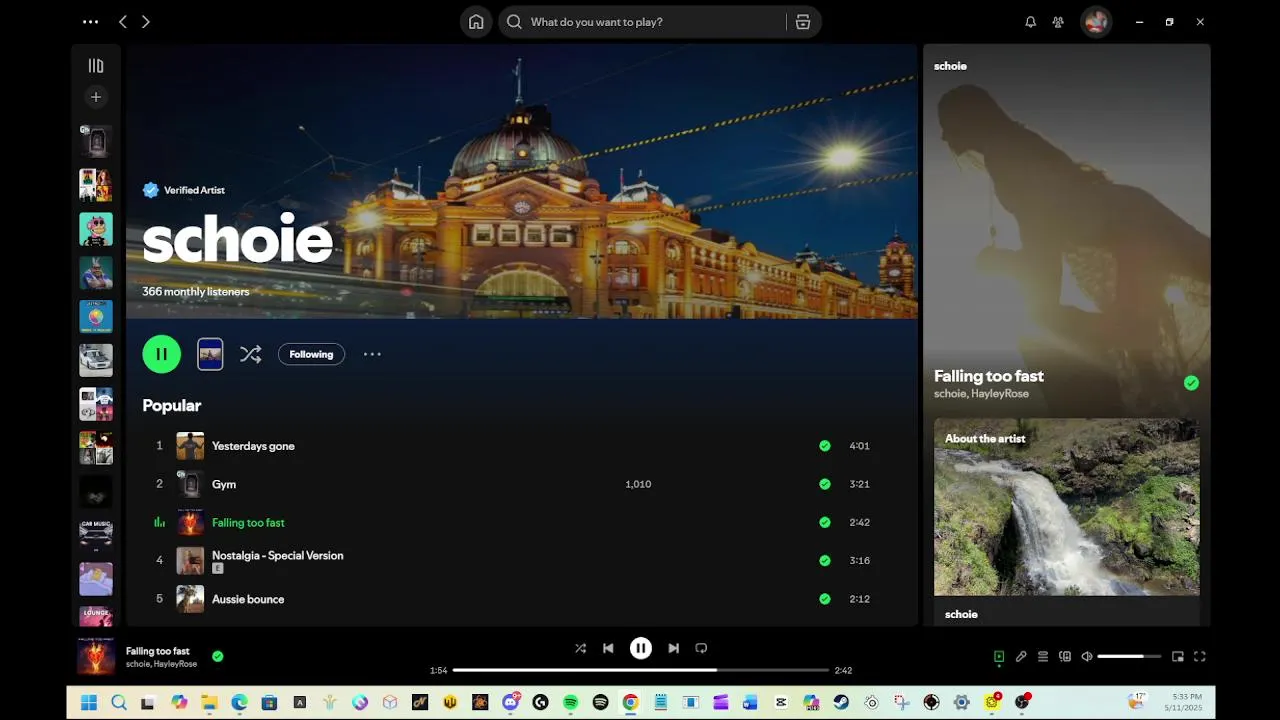Open more options for schoie artist
The image size is (1280, 720).
[372, 354]
